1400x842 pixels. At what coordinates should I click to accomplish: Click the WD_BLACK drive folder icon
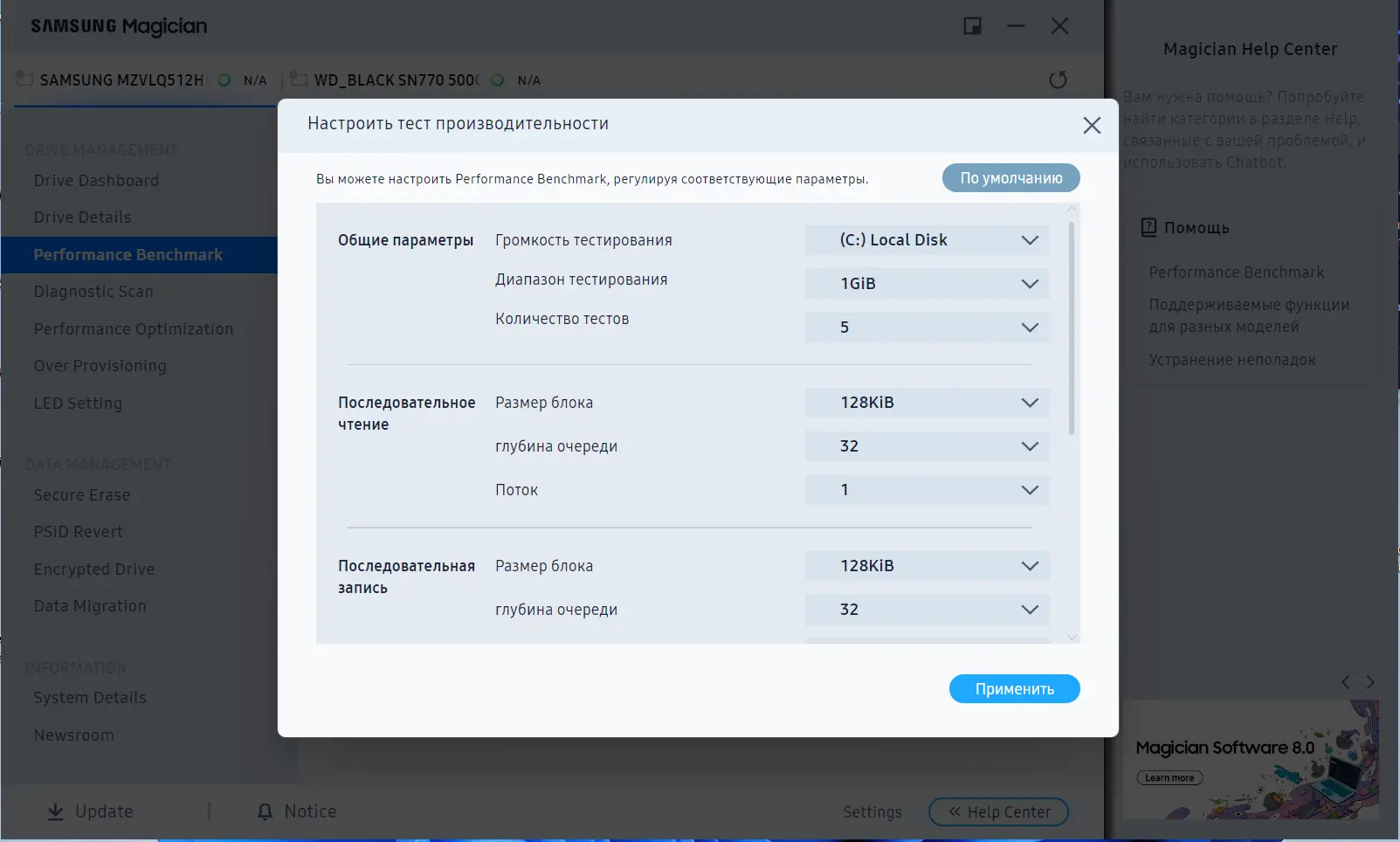coord(299,79)
